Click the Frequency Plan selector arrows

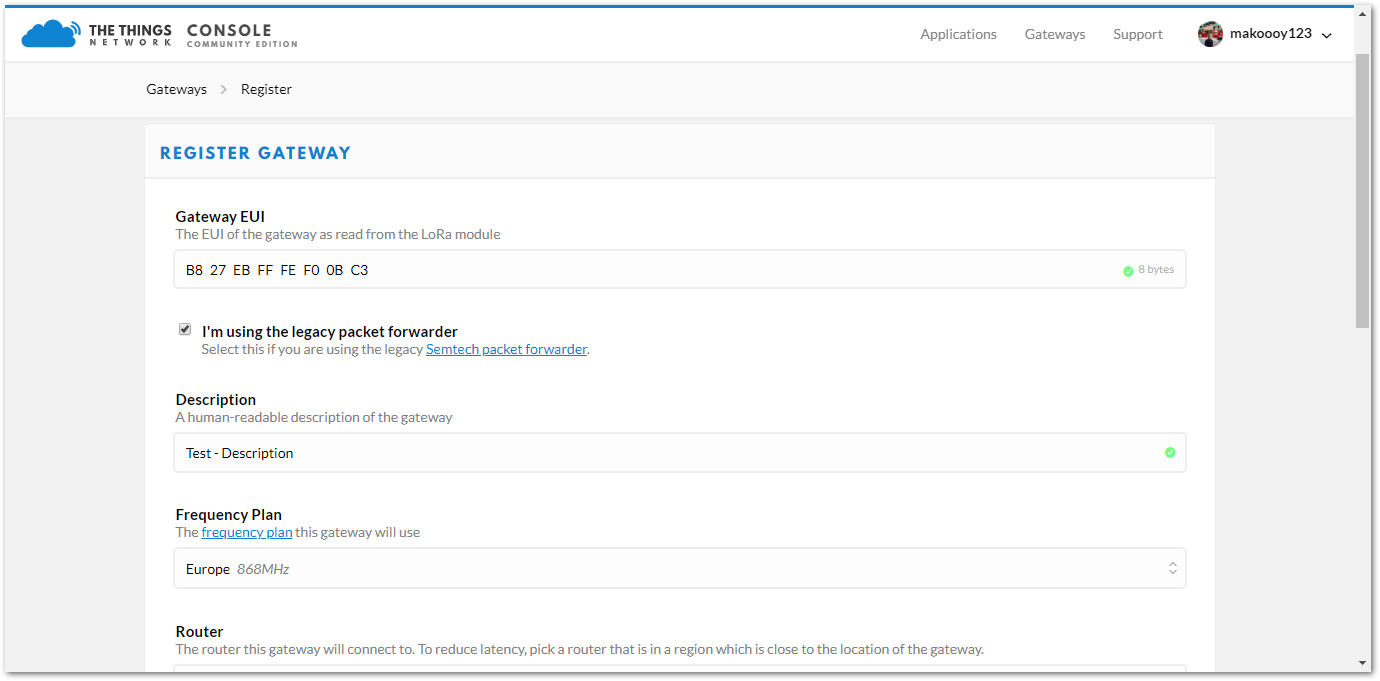[1172, 568]
